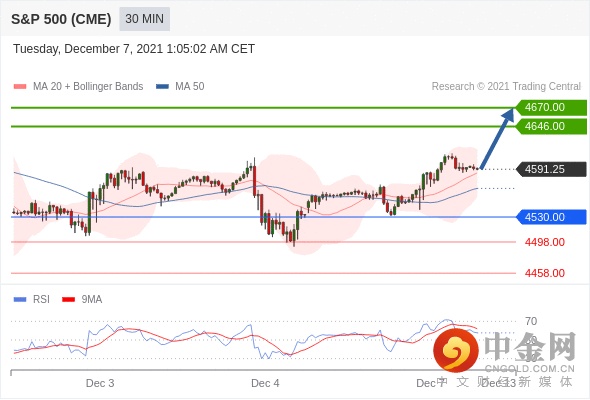Click the 'Dec 4' time axis label

point(265,383)
